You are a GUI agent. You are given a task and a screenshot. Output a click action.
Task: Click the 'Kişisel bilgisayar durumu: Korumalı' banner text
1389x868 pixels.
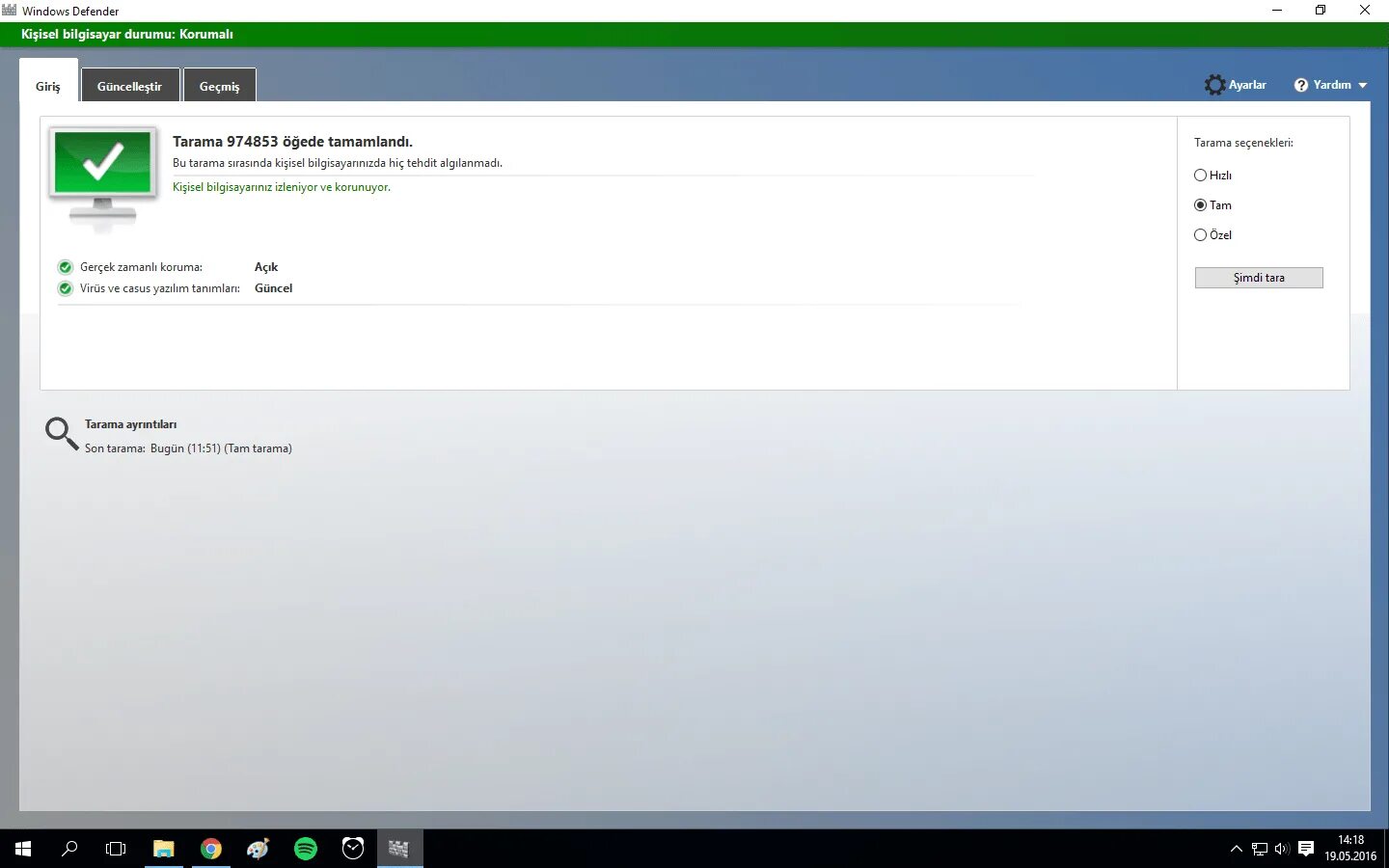[127, 35]
